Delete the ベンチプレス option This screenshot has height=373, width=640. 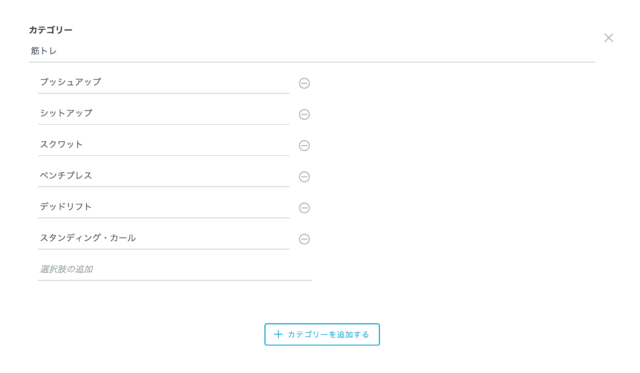point(304,177)
